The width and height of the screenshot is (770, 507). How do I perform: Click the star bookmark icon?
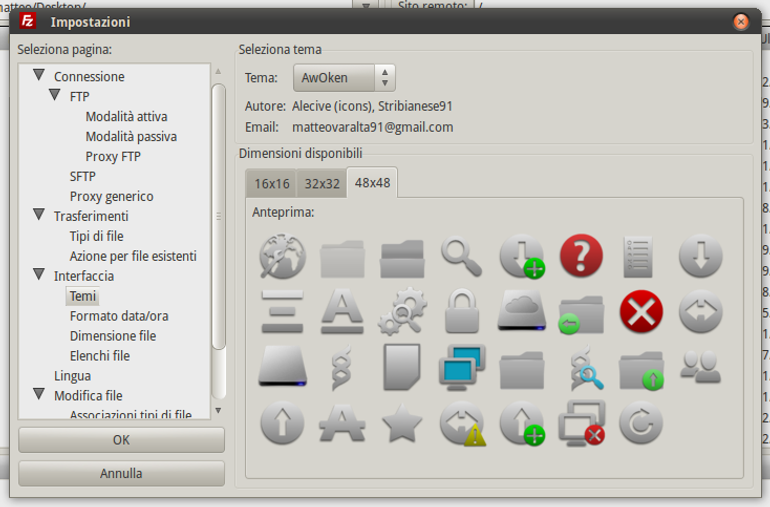pyautogui.click(x=402, y=422)
